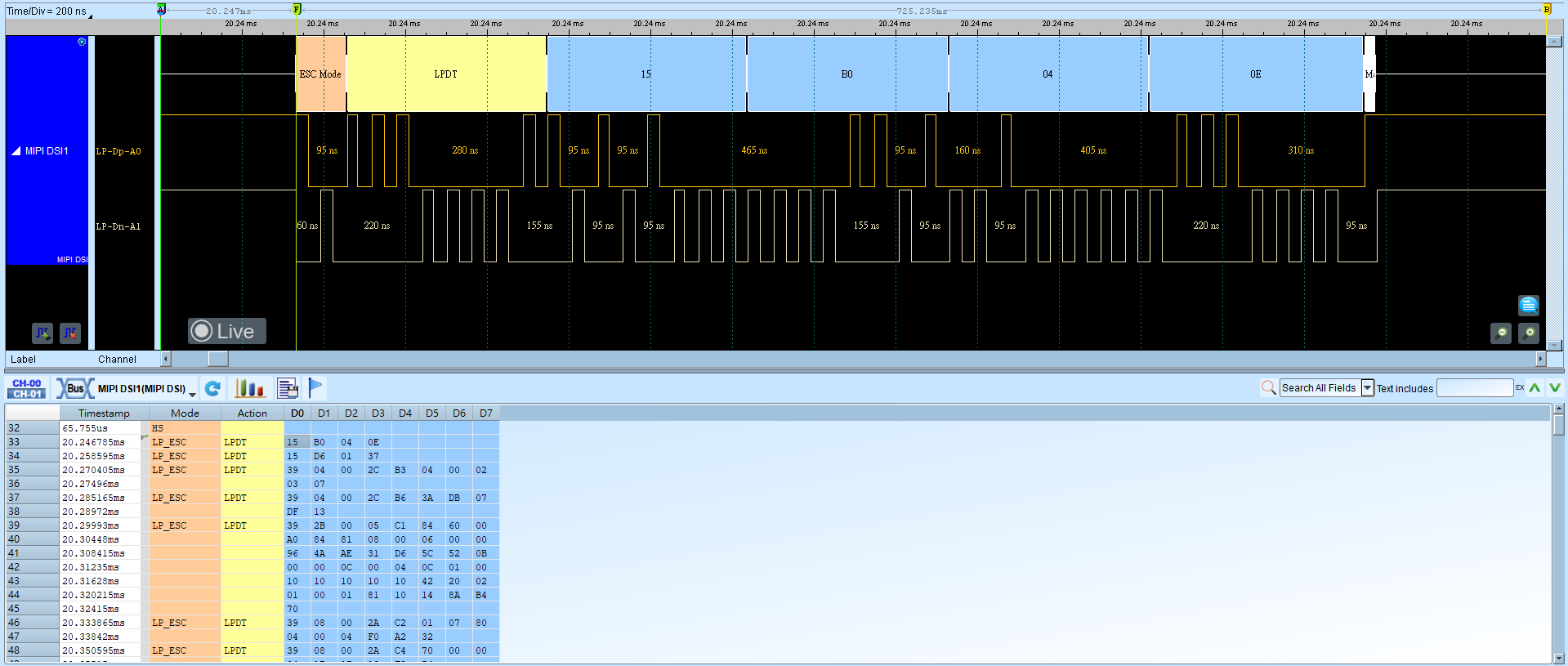Click the table vertical scrollbar down arrow
This screenshot has height=666, width=1568.
click(1559, 658)
